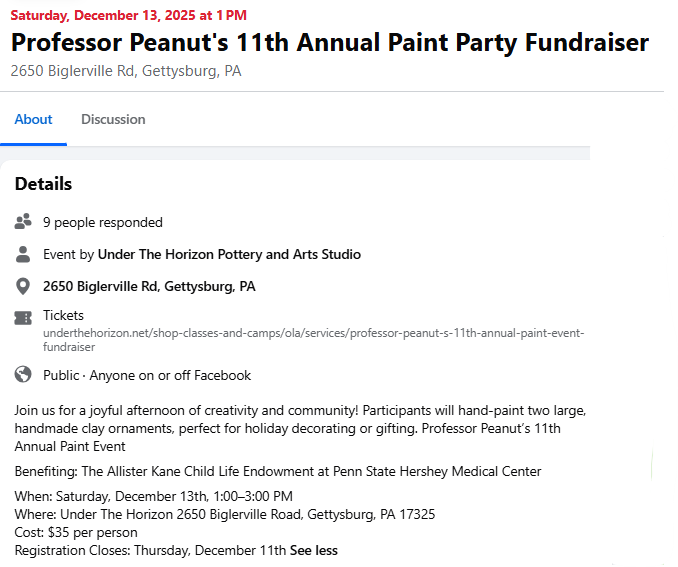
Task: Click the Details section heading
Action: (43, 184)
